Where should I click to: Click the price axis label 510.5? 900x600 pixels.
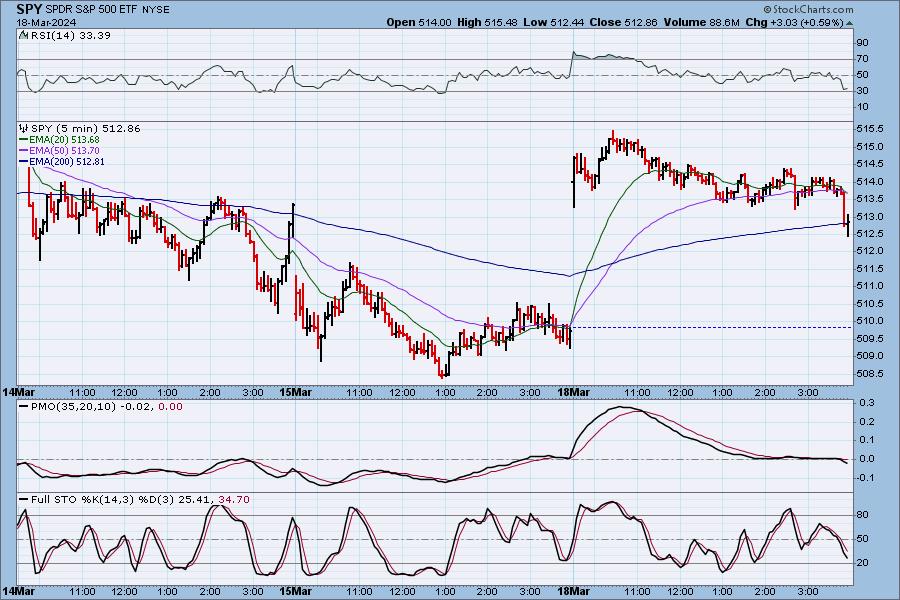[870, 304]
